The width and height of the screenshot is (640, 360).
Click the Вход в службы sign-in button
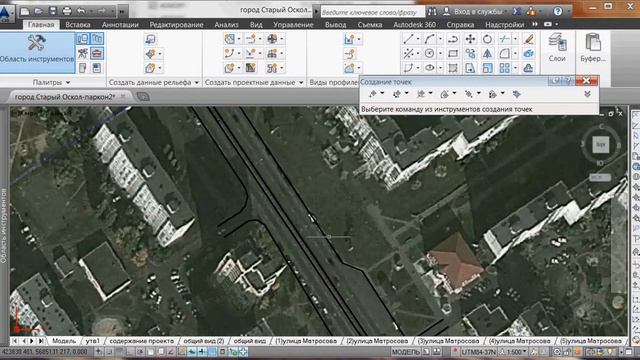tap(473, 11)
